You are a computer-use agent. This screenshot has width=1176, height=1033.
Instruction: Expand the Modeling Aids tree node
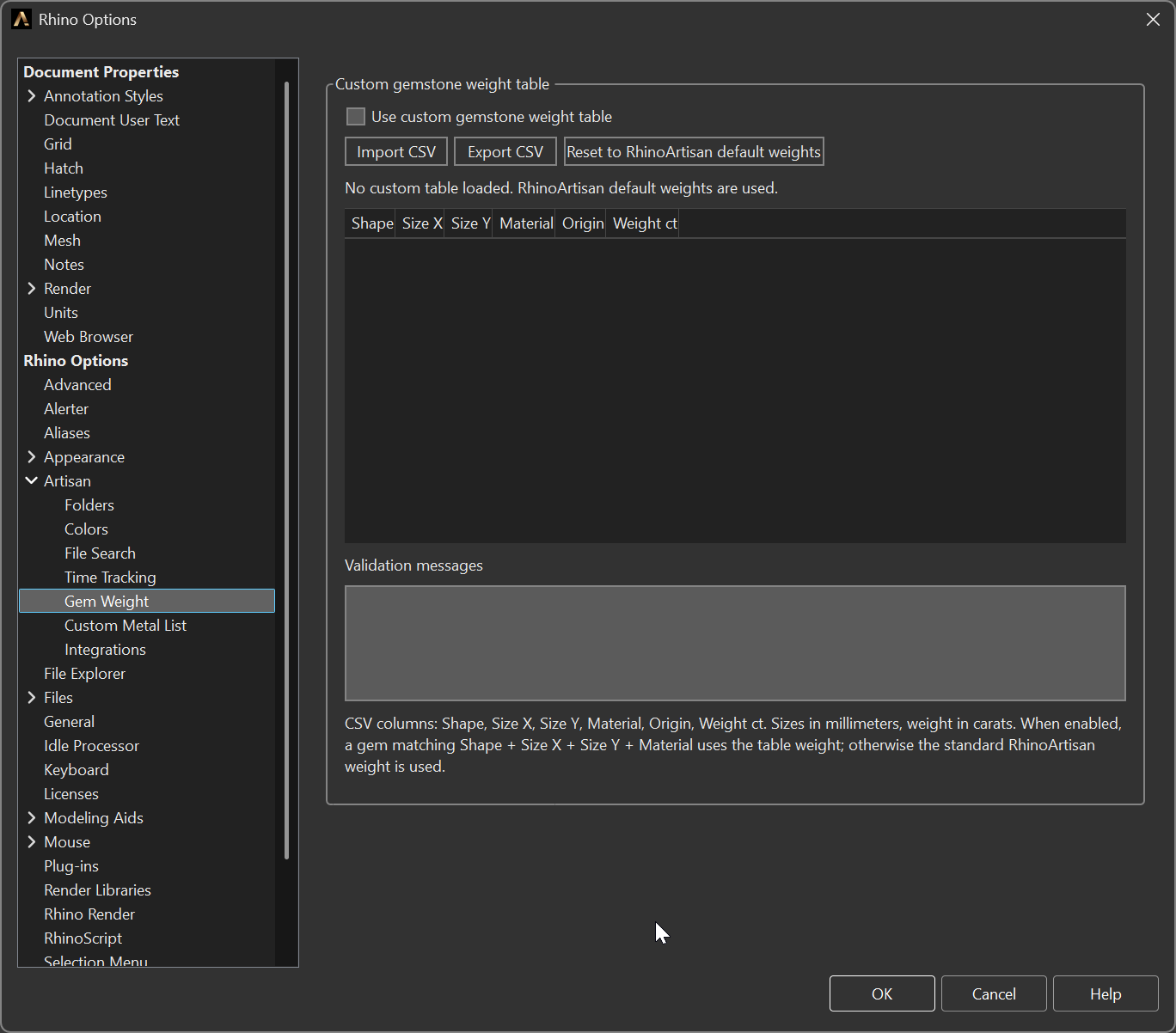tap(32, 817)
